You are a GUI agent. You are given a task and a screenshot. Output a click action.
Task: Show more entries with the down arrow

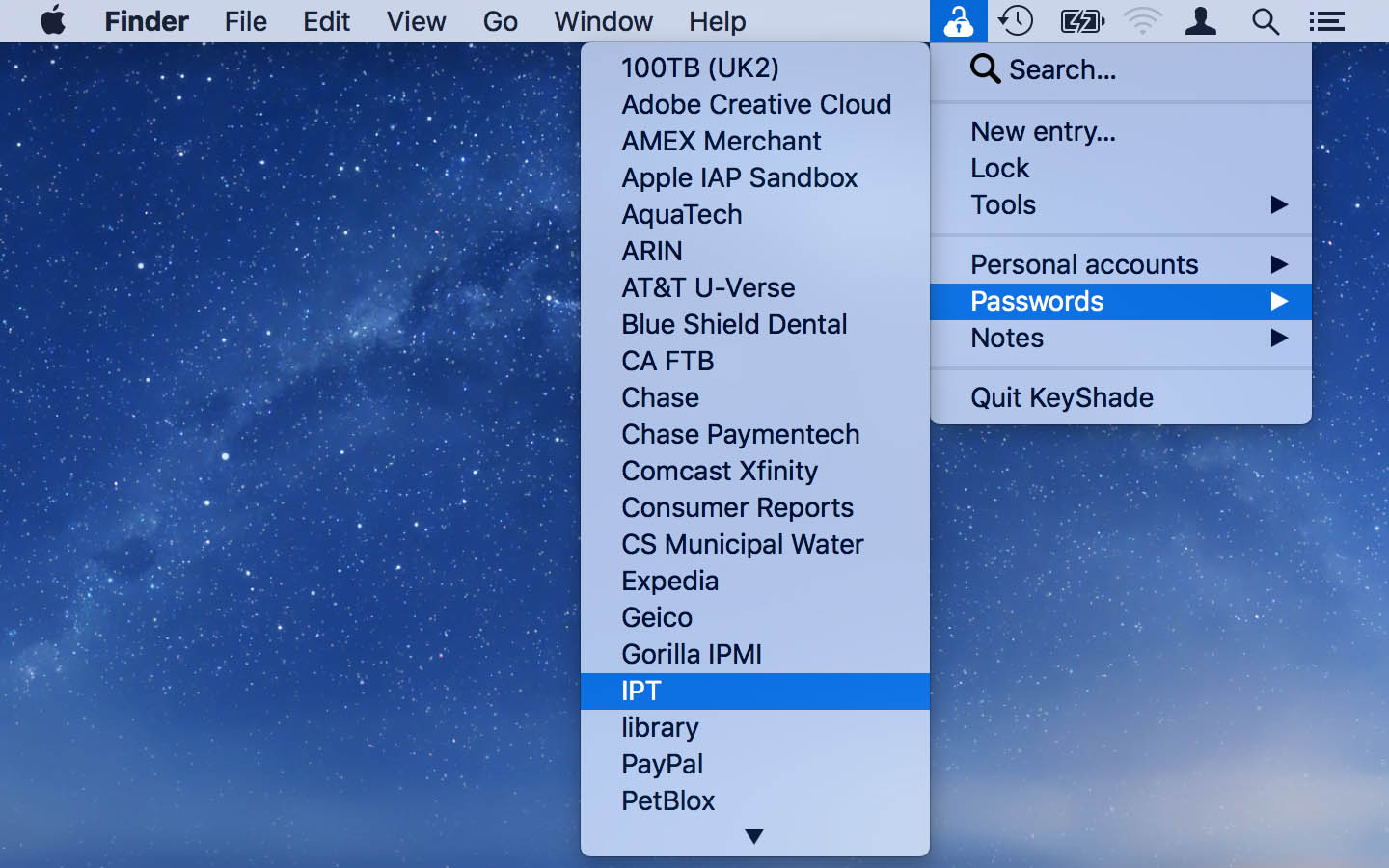tap(754, 836)
